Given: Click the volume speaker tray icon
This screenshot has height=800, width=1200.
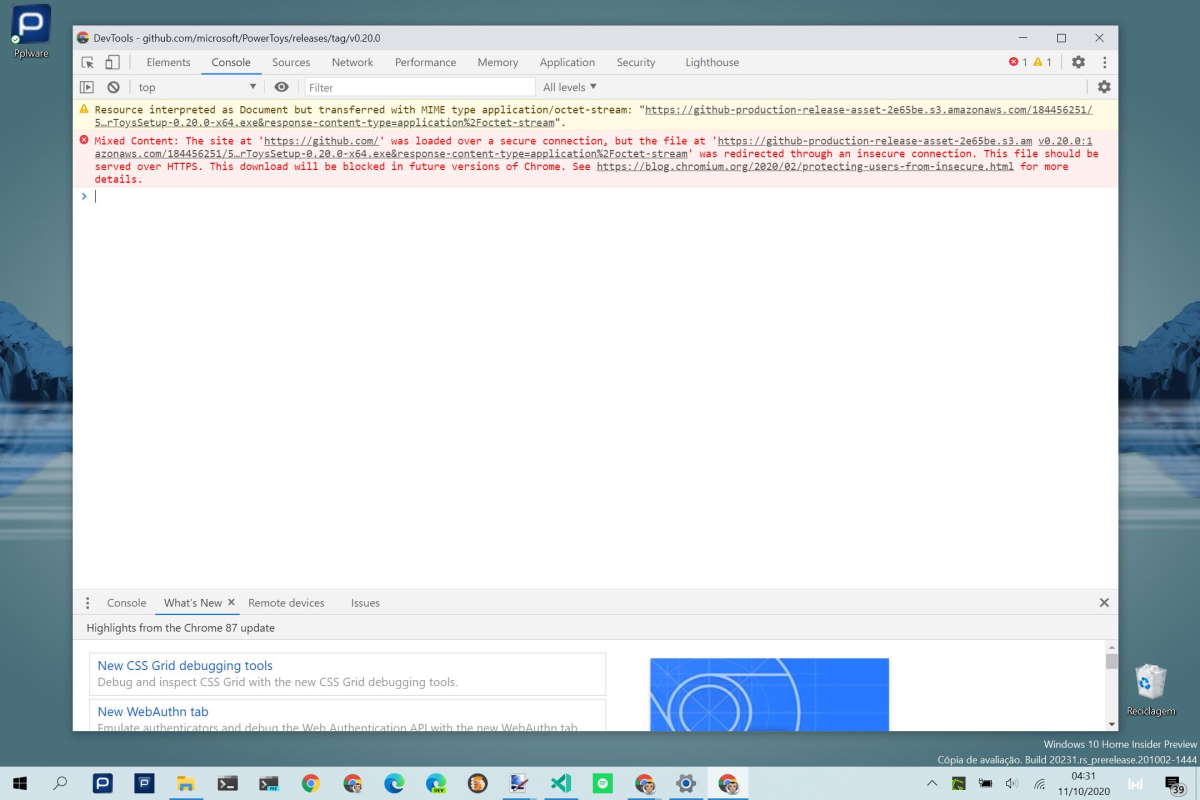Looking at the screenshot, I should (x=1011, y=784).
